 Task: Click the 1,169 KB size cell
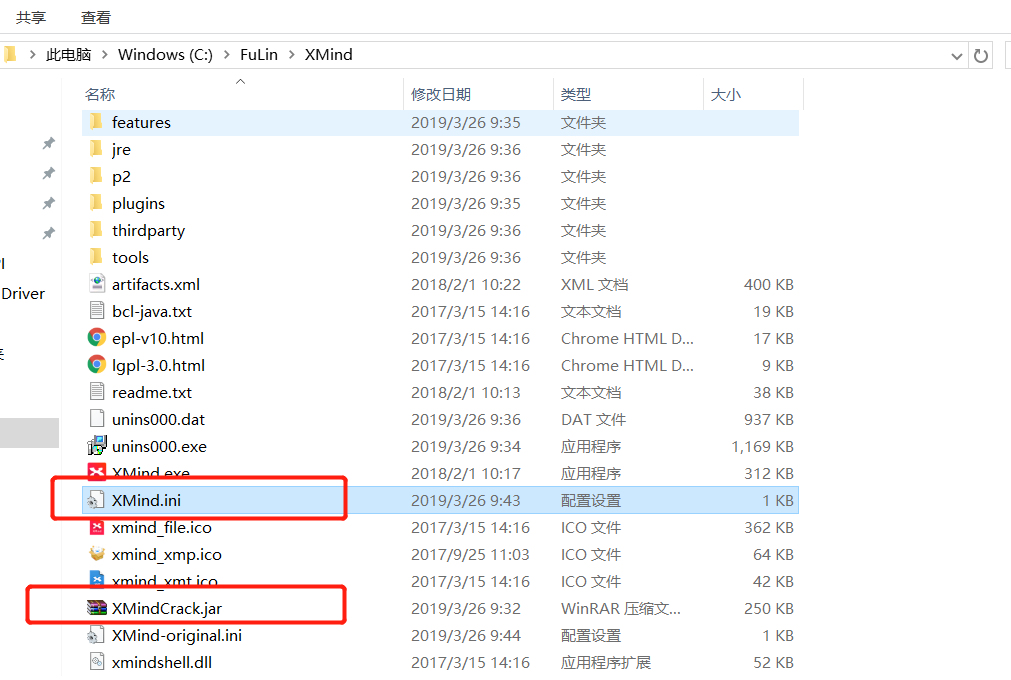[762, 447]
